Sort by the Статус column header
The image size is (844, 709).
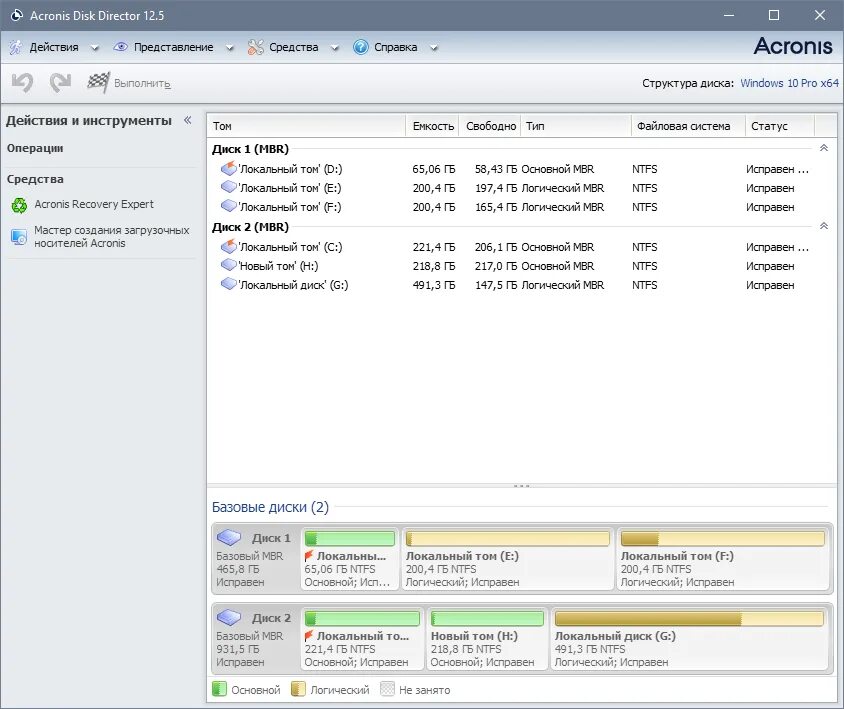click(780, 126)
